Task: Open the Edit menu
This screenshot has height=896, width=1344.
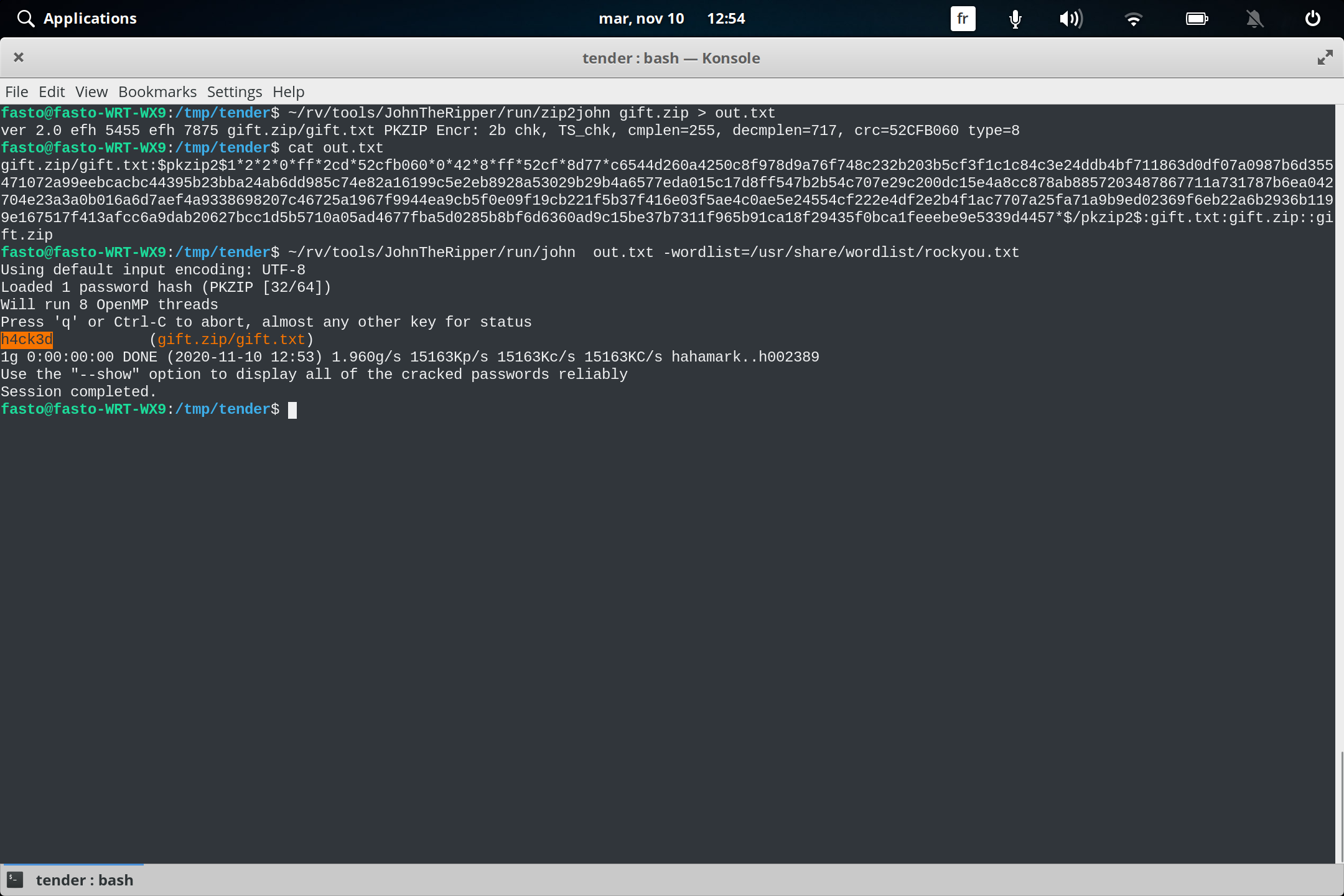Action: point(52,91)
